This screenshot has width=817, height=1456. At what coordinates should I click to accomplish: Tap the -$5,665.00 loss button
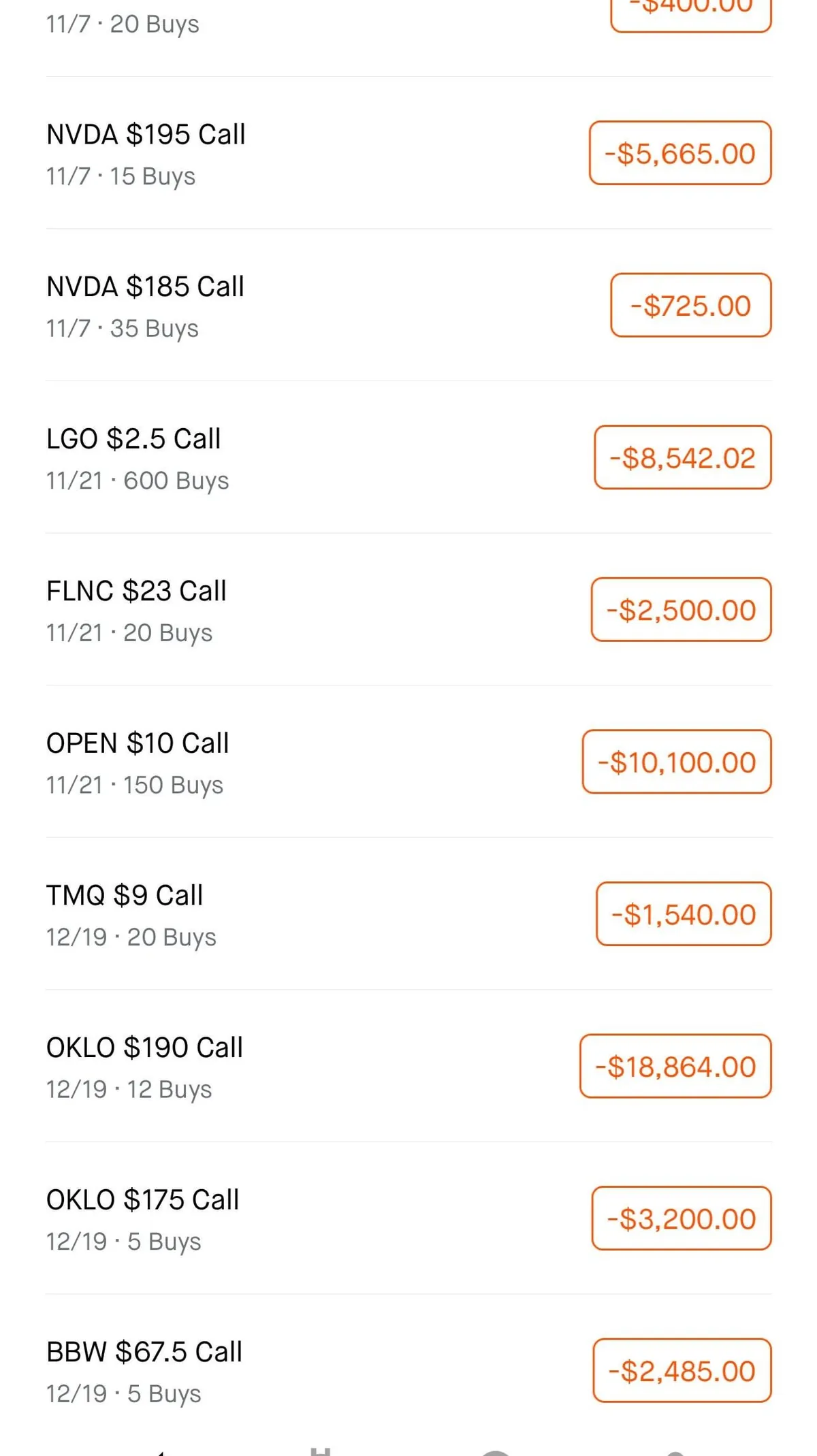(x=679, y=153)
